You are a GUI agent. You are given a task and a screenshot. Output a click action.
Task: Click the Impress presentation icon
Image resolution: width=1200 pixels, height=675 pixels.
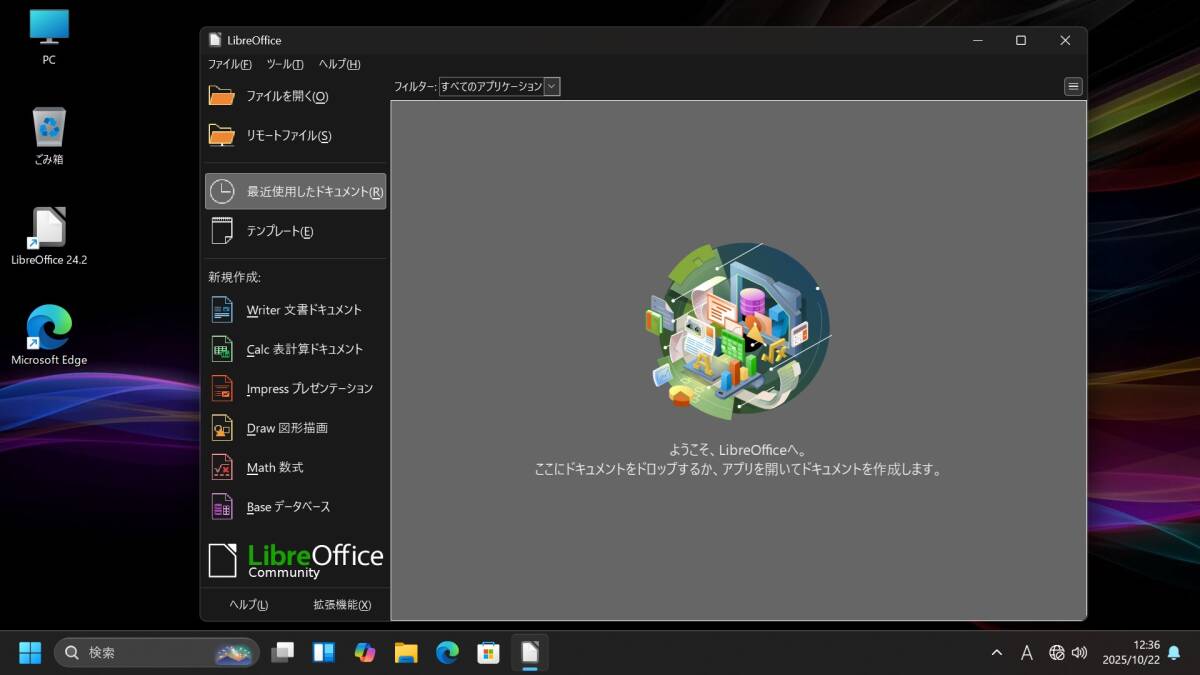(x=221, y=389)
